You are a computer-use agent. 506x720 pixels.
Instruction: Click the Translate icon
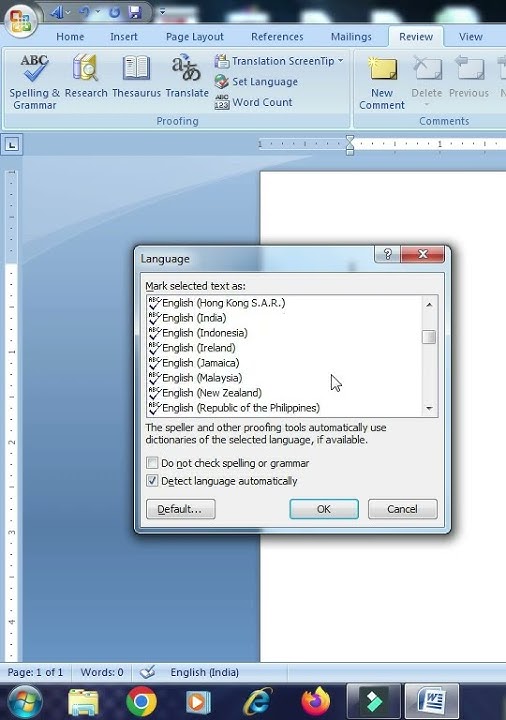187,76
